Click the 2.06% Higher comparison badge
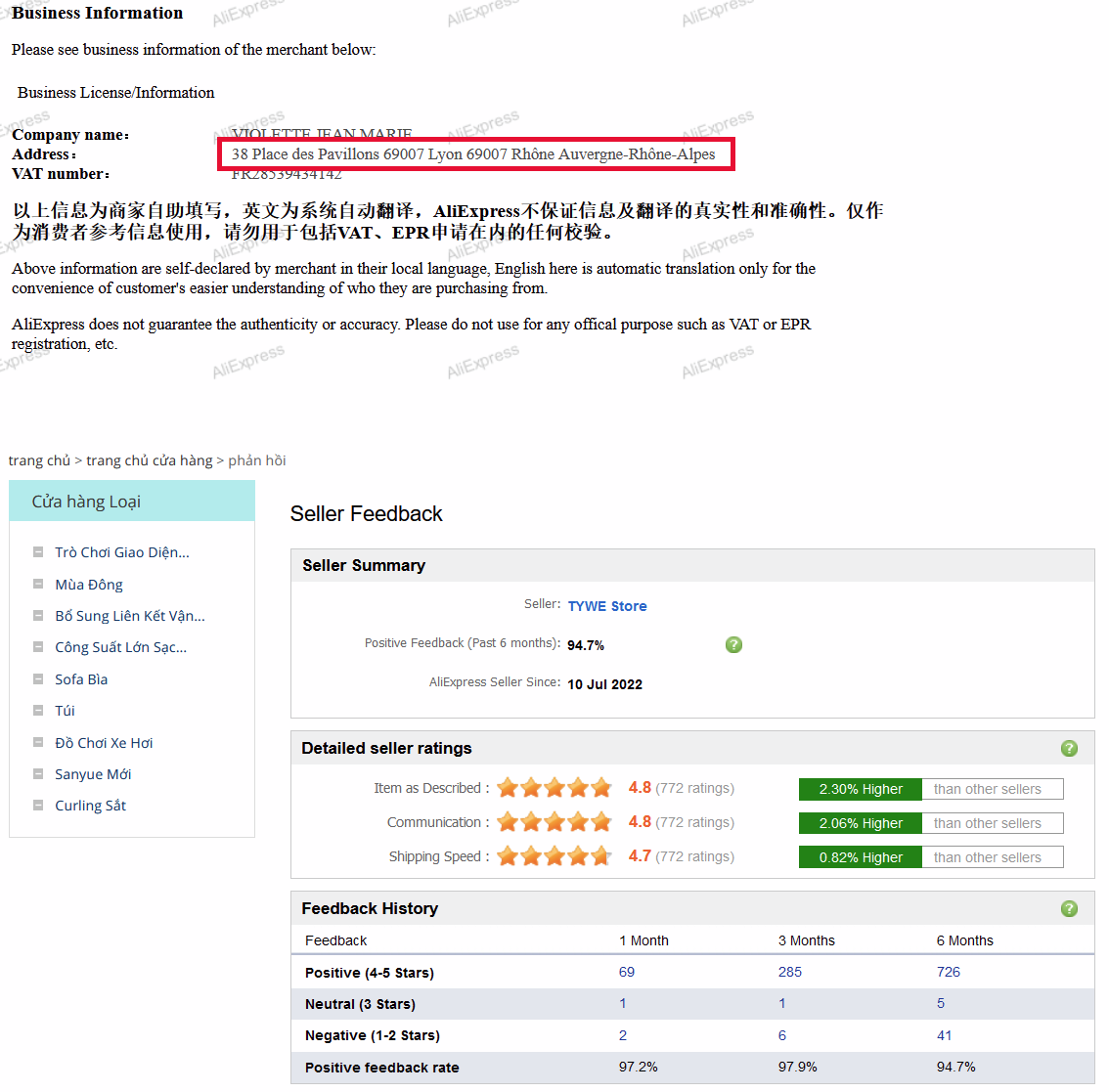Viewport: 1109px width, 1092px height. pos(860,823)
